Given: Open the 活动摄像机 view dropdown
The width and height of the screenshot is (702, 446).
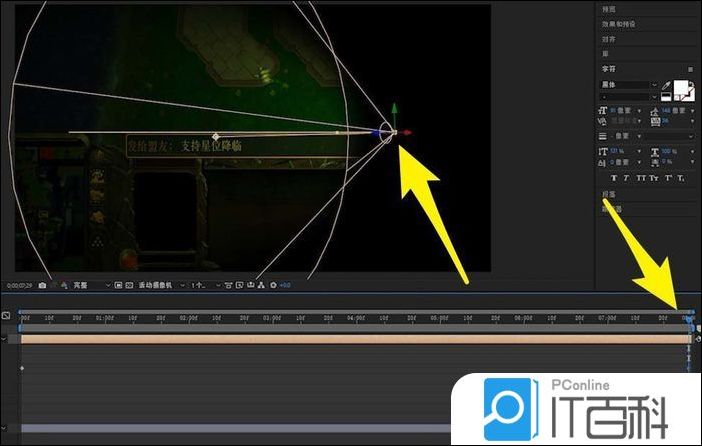Looking at the screenshot, I should point(161,285).
